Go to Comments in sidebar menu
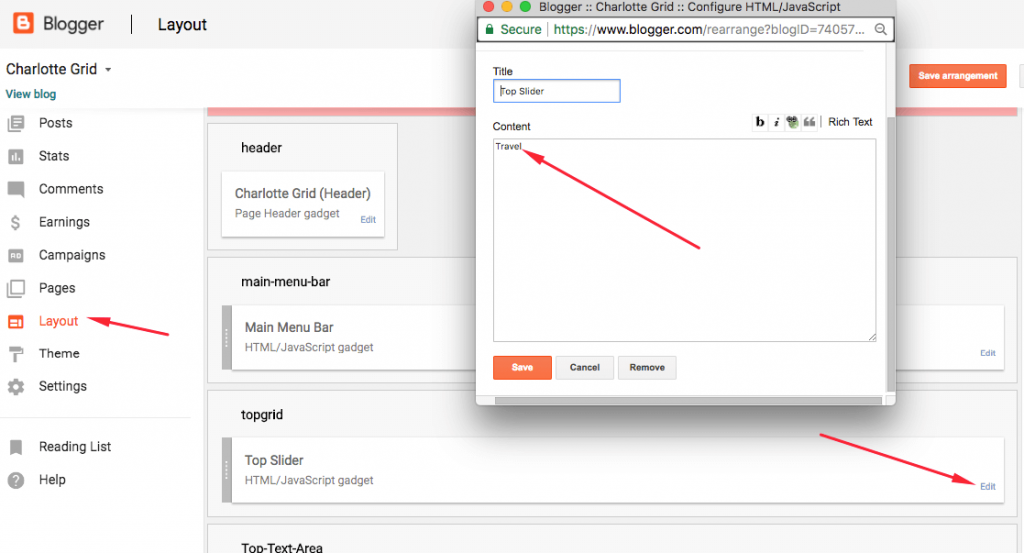This screenshot has height=553, width=1024. point(71,189)
